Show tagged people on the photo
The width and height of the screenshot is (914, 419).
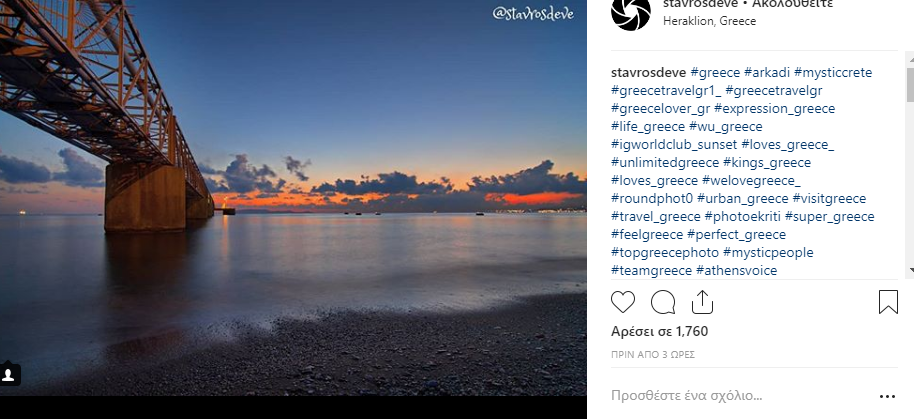9,375
